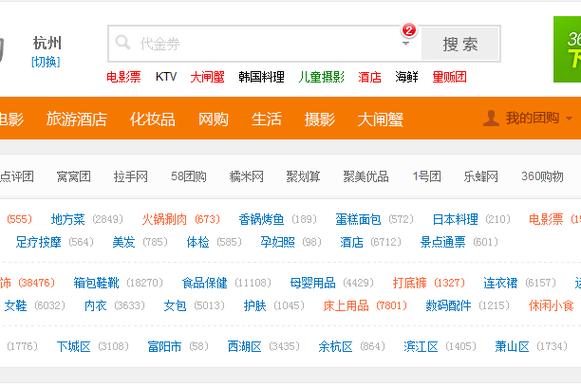581x387 pixels.
Task: Open 数码配件 category (1215)
Action: tap(448, 306)
